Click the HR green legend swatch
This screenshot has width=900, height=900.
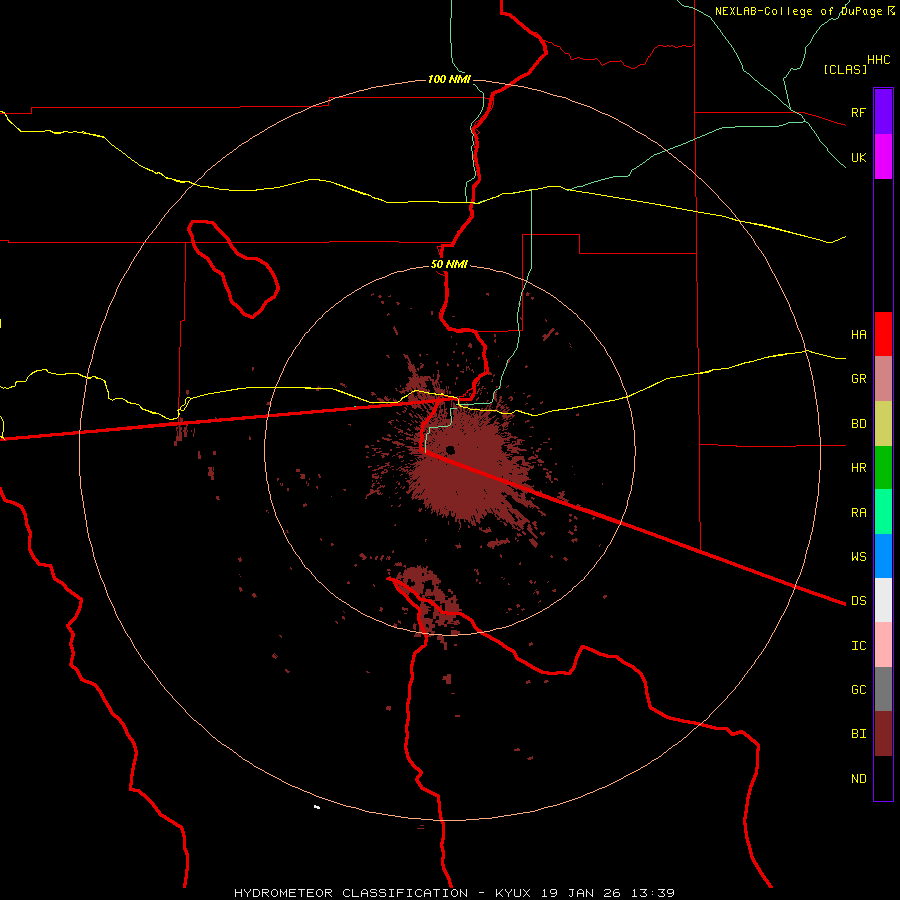883,467
